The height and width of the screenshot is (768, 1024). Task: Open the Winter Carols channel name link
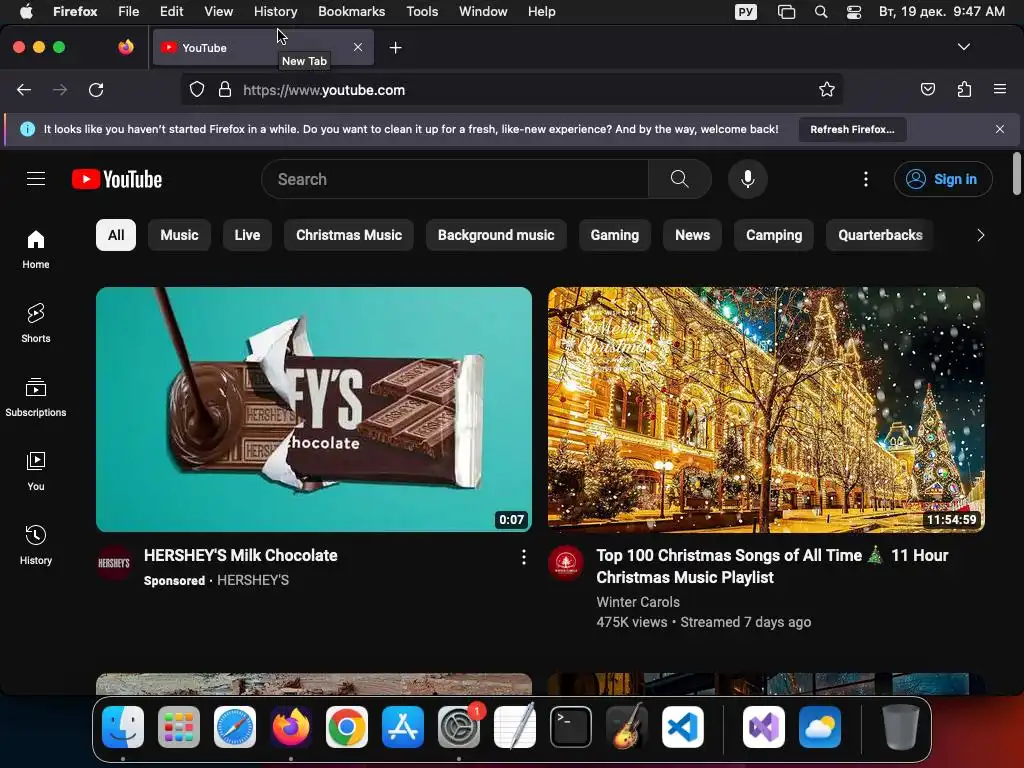coord(637,602)
